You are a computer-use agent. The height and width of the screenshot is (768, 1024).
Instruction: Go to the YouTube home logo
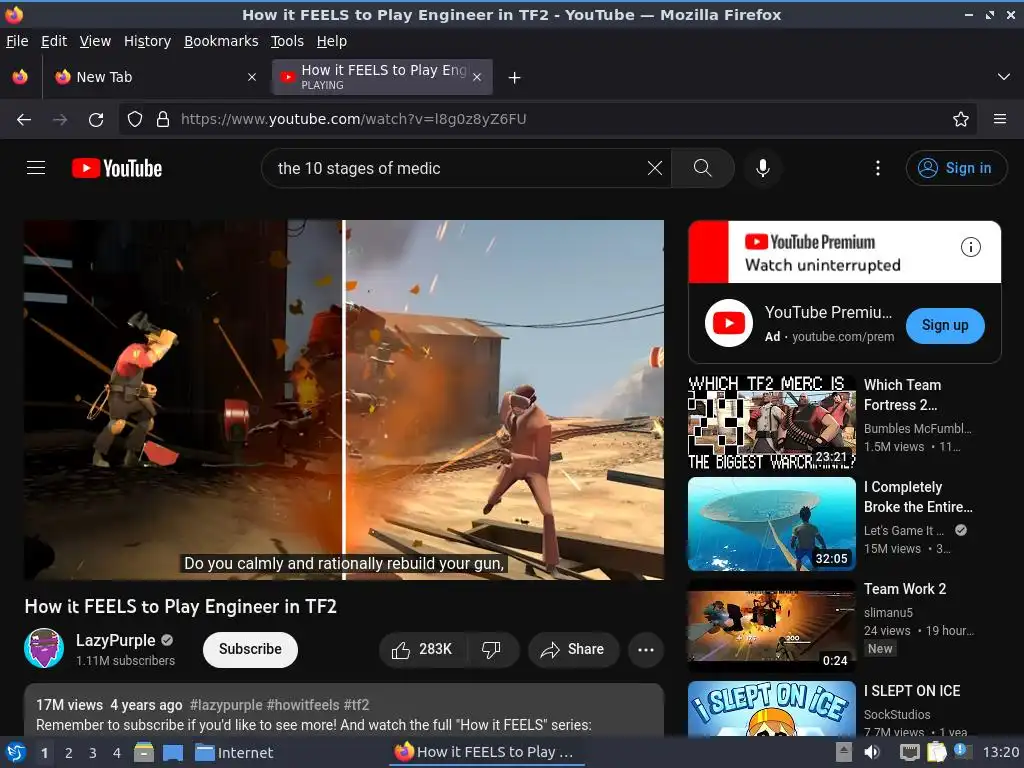tap(117, 168)
